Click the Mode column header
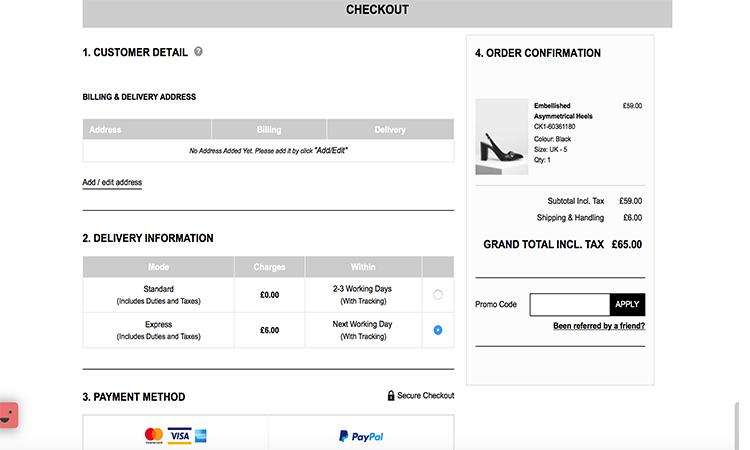750x450 pixels. click(158, 267)
